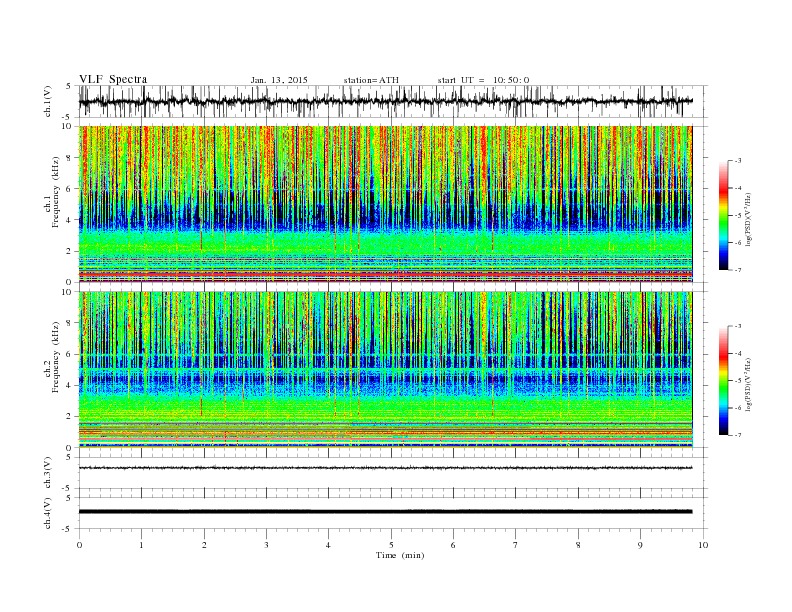Click the time axis tick label "9"

coord(640,545)
